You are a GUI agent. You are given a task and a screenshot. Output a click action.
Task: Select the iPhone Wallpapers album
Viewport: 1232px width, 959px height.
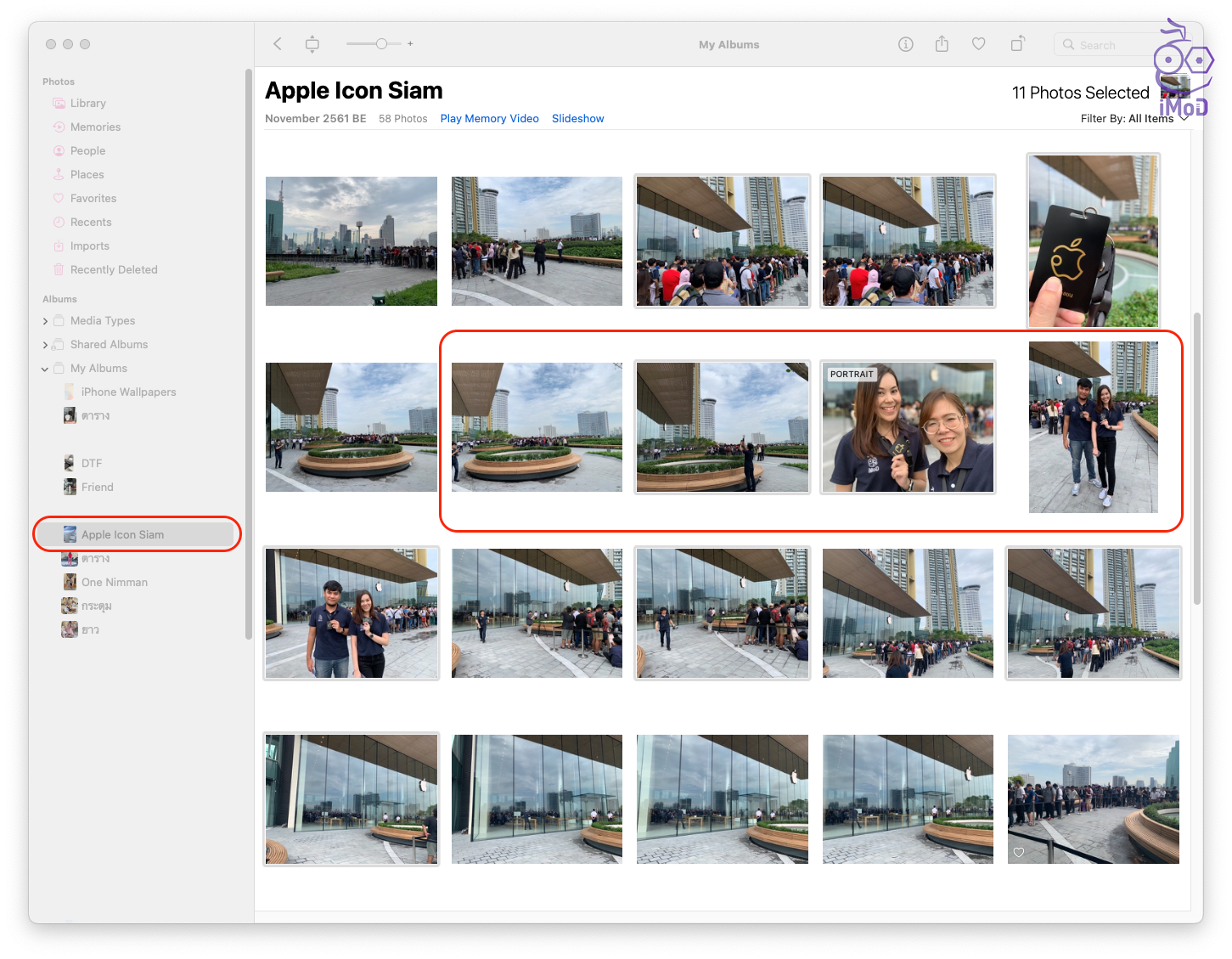[x=128, y=392]
